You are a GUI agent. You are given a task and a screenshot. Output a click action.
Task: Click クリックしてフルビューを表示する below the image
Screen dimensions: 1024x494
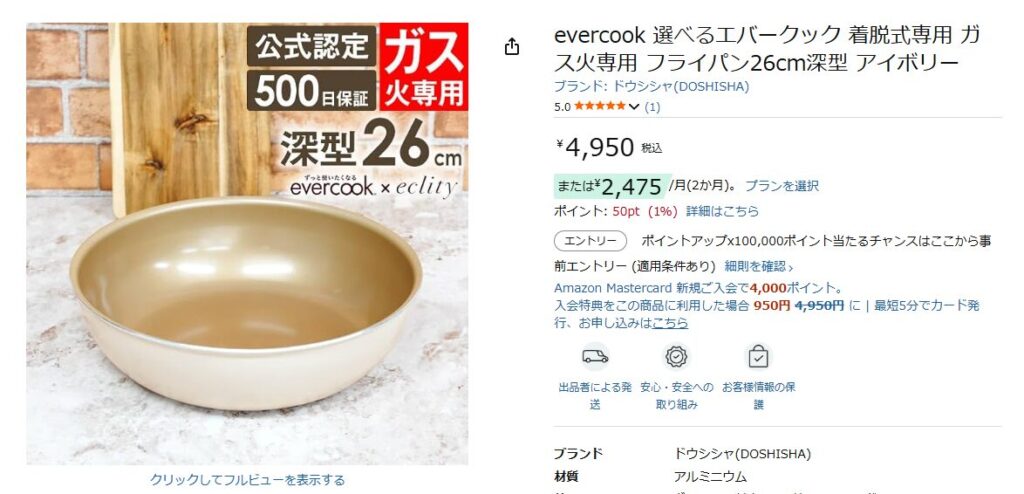(x=248, y=480)
